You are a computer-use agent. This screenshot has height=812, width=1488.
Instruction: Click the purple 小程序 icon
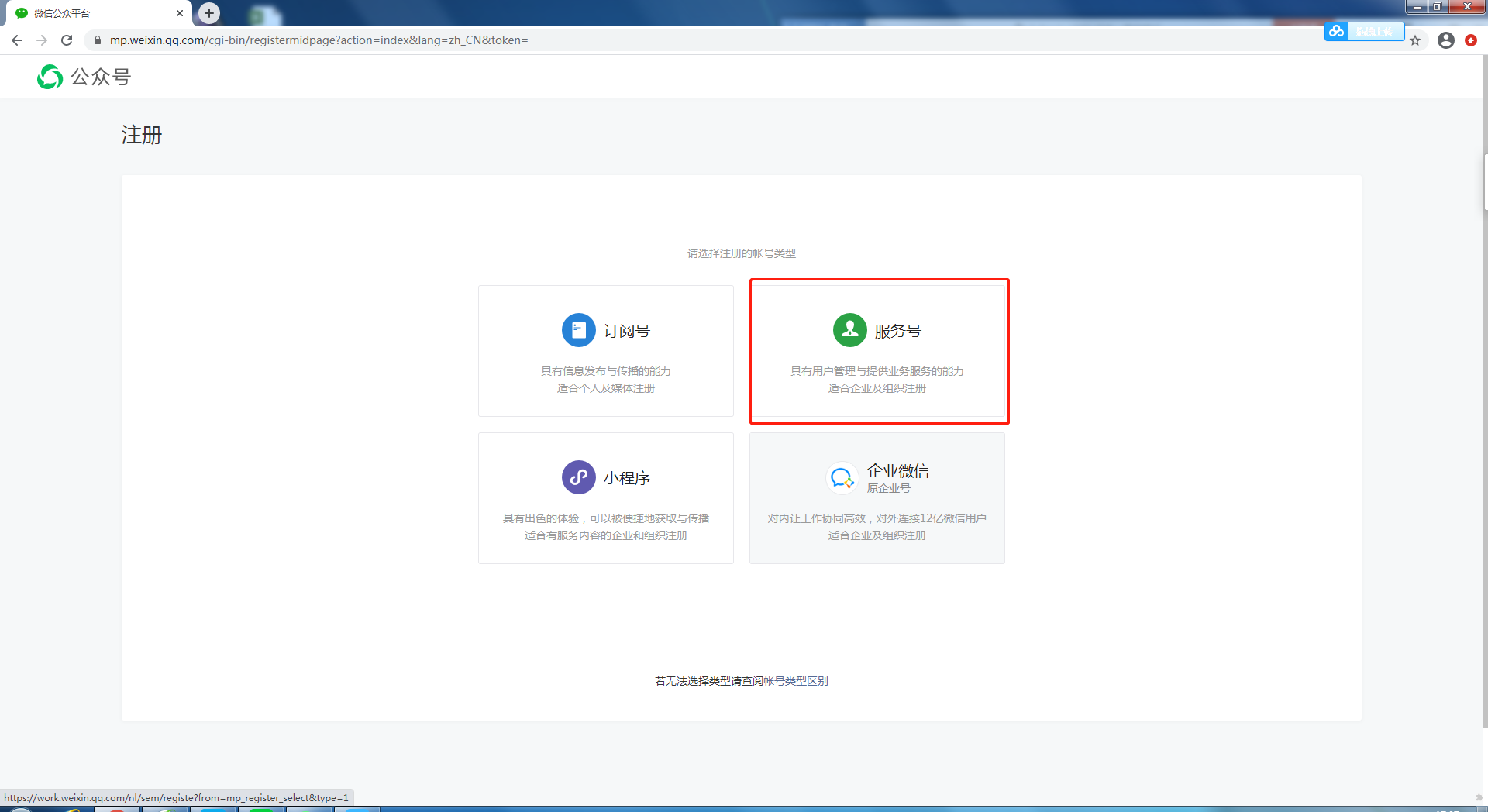pos(578,477)
